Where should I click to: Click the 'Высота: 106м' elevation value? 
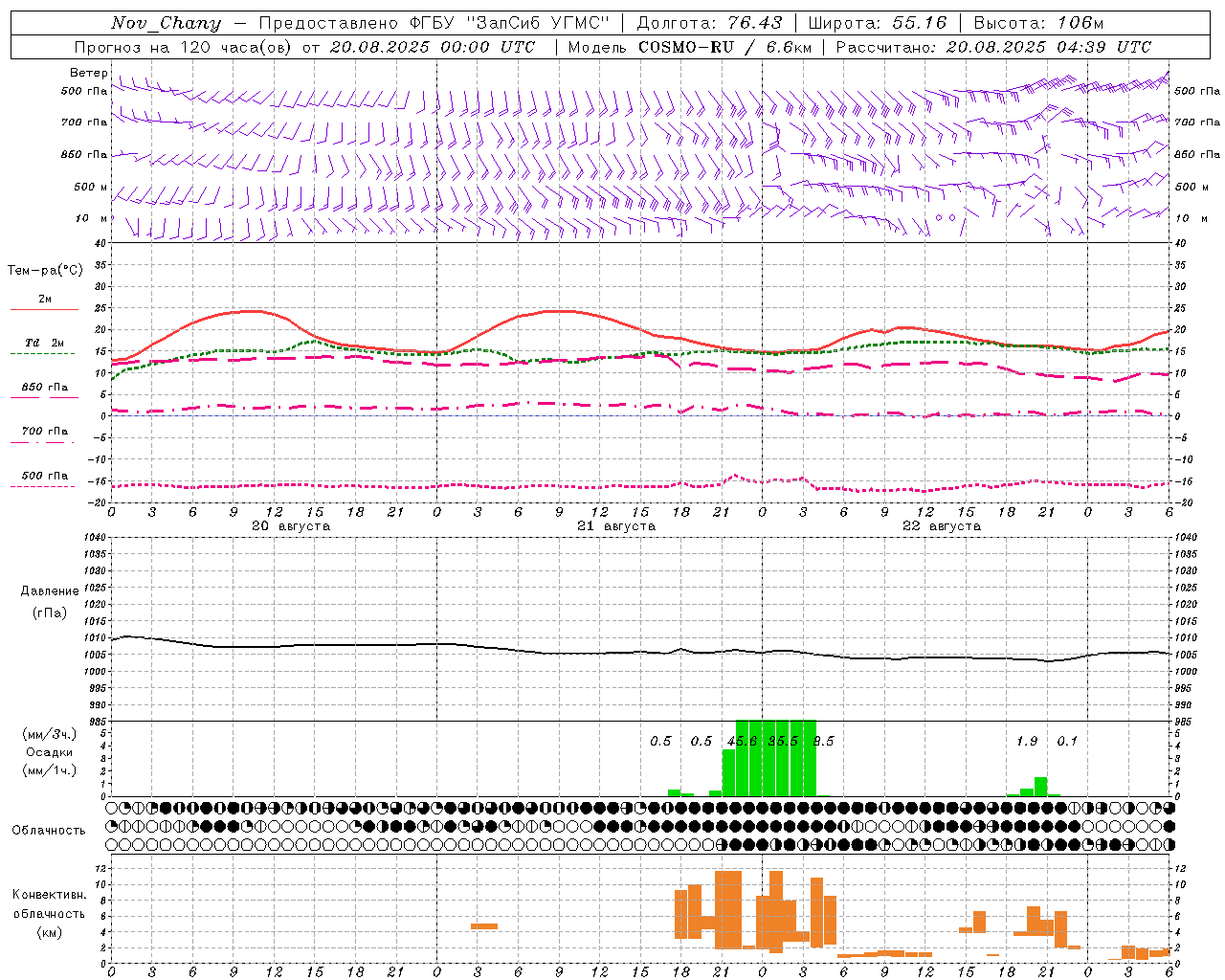pyautogui.click(x=1038, y=23)
